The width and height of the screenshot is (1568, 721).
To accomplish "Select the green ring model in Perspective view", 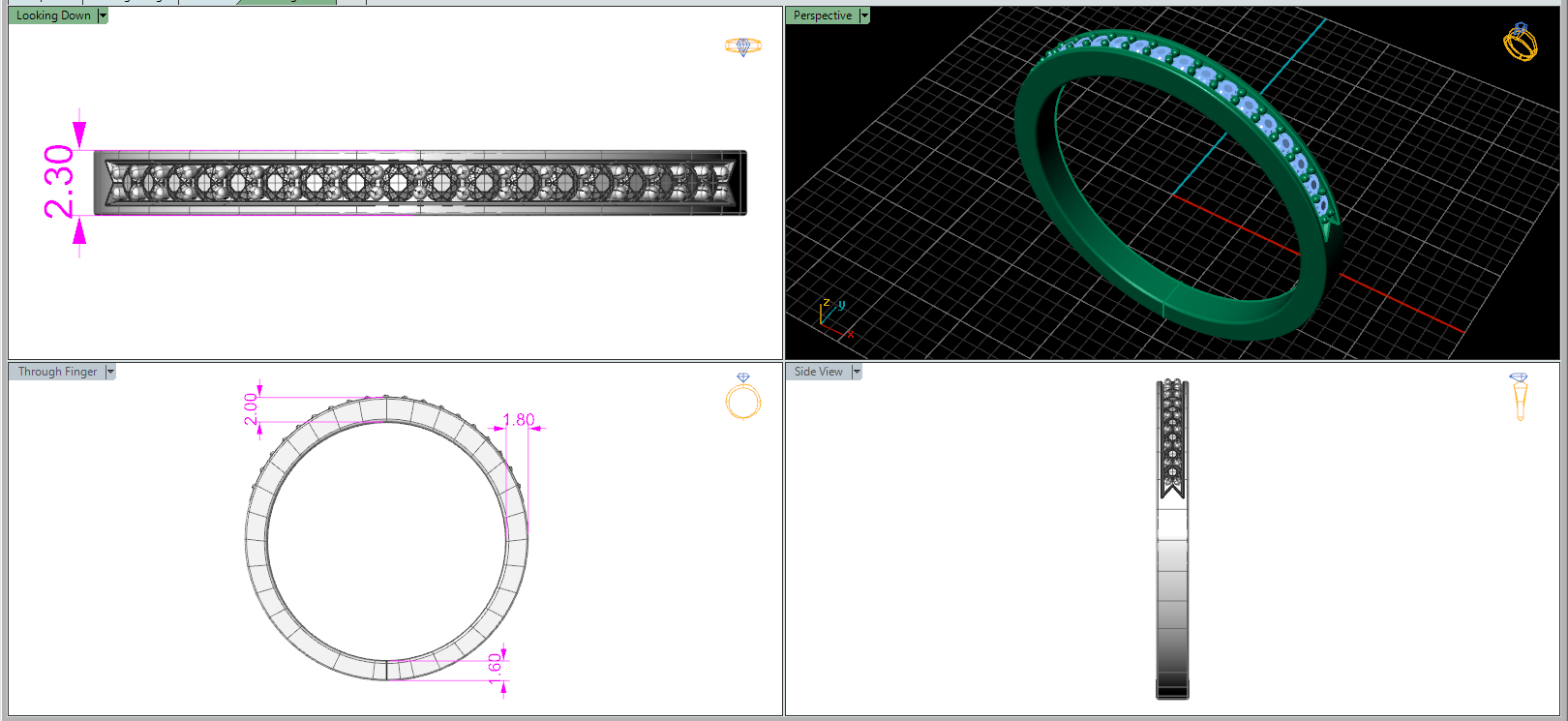I will [1179, 184].
